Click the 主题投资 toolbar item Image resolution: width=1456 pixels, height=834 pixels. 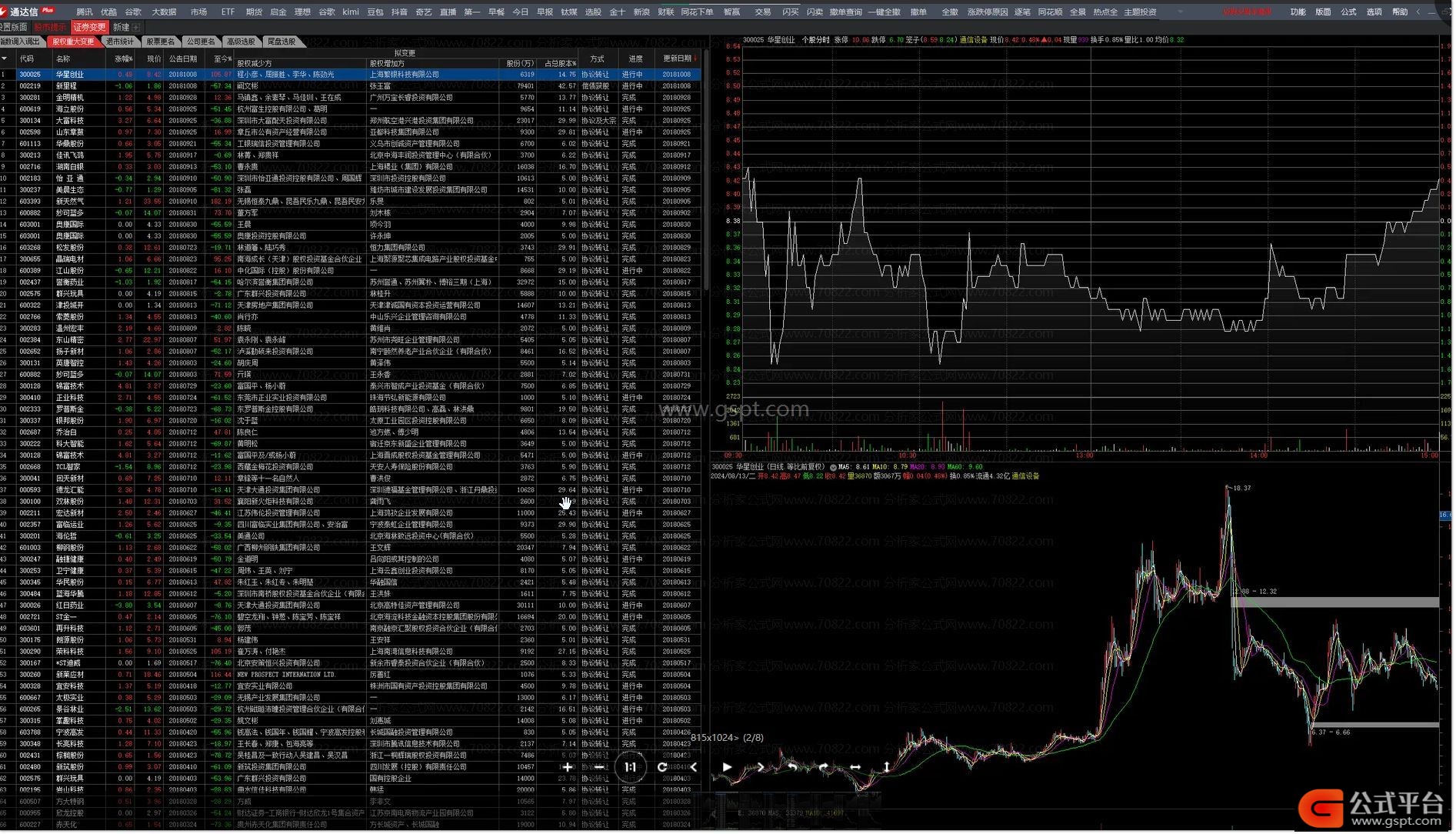click(x=1140, y=12)
